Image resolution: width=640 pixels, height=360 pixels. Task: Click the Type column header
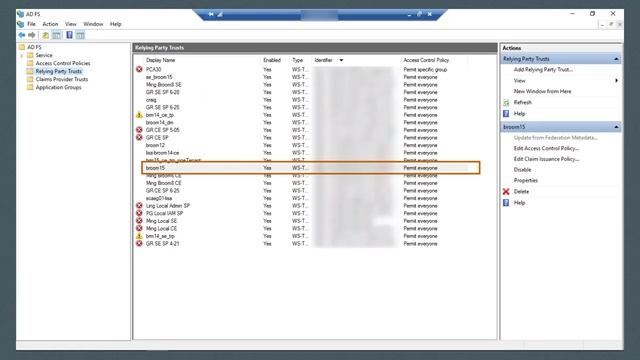[x=298, y=60]
